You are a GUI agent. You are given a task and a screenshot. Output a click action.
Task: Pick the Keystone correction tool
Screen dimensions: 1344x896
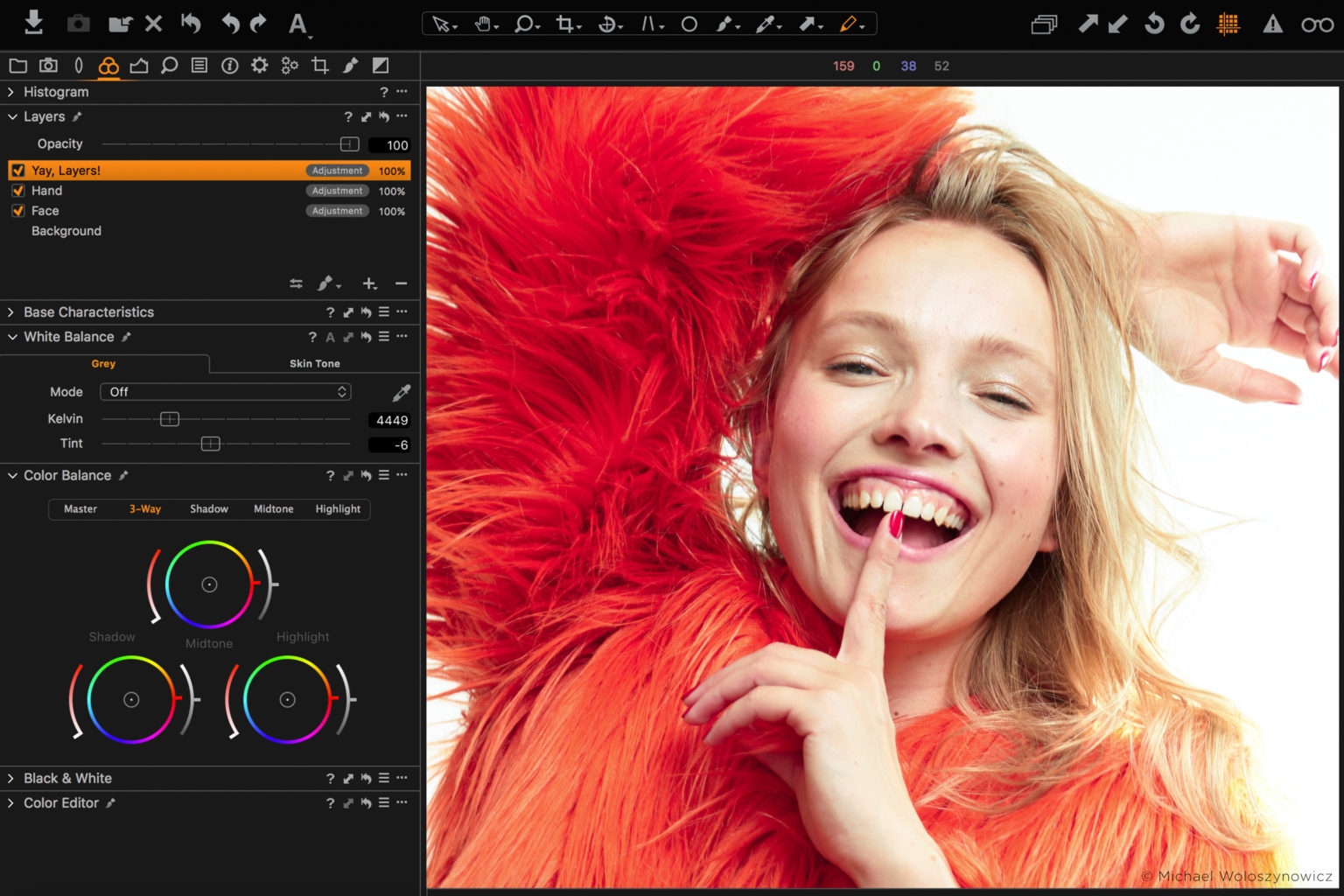pyautogui.click(x=605, y=24)
